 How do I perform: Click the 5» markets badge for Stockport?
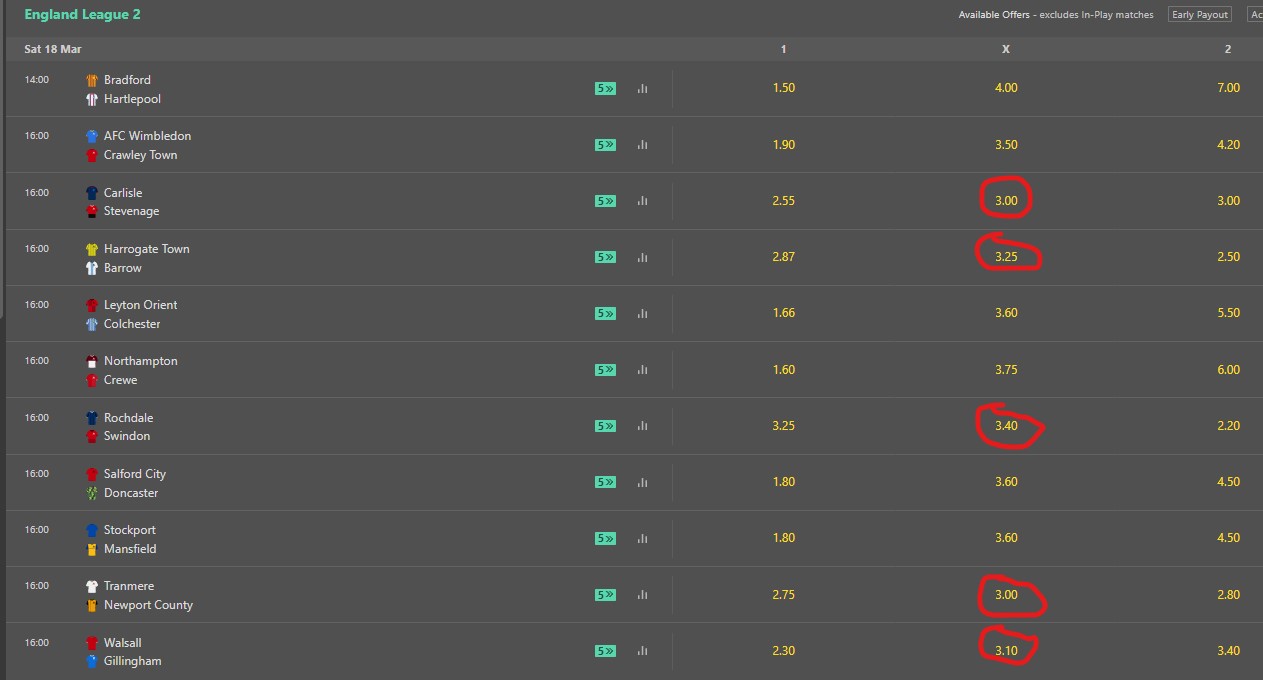605,538
